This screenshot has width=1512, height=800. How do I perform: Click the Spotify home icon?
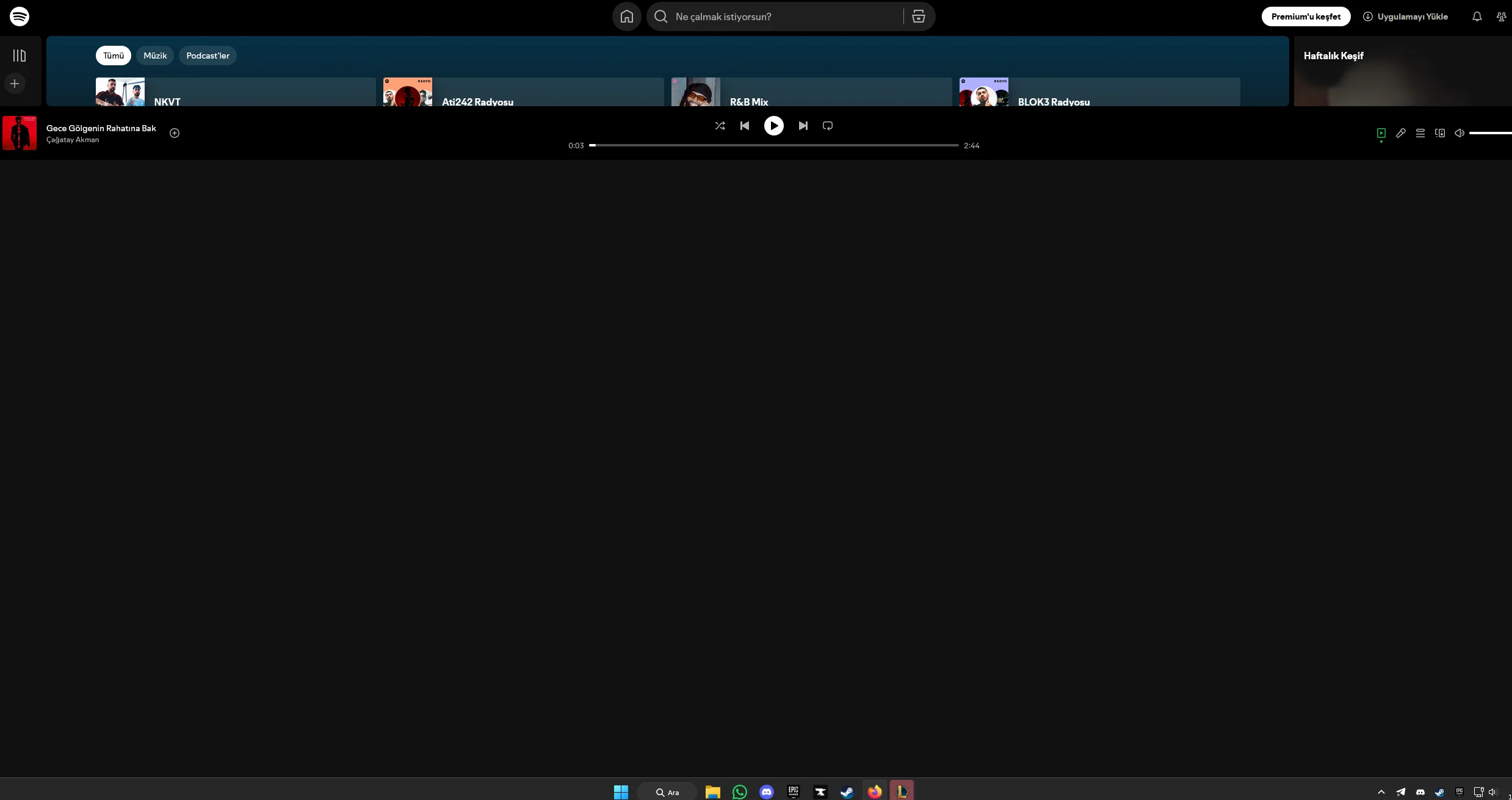(x=626, y=16)
